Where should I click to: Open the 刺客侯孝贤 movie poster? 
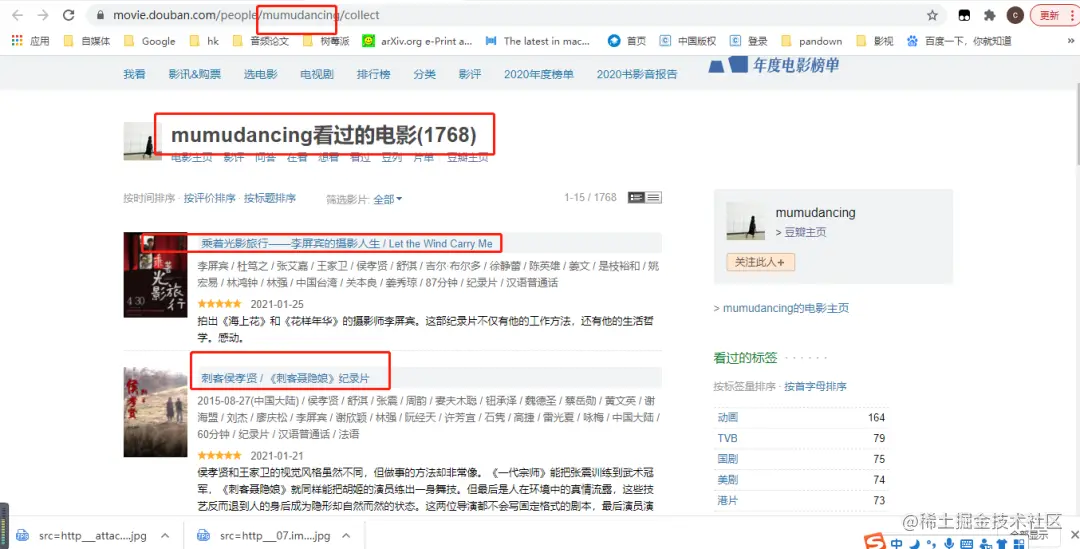coord(156,412)
